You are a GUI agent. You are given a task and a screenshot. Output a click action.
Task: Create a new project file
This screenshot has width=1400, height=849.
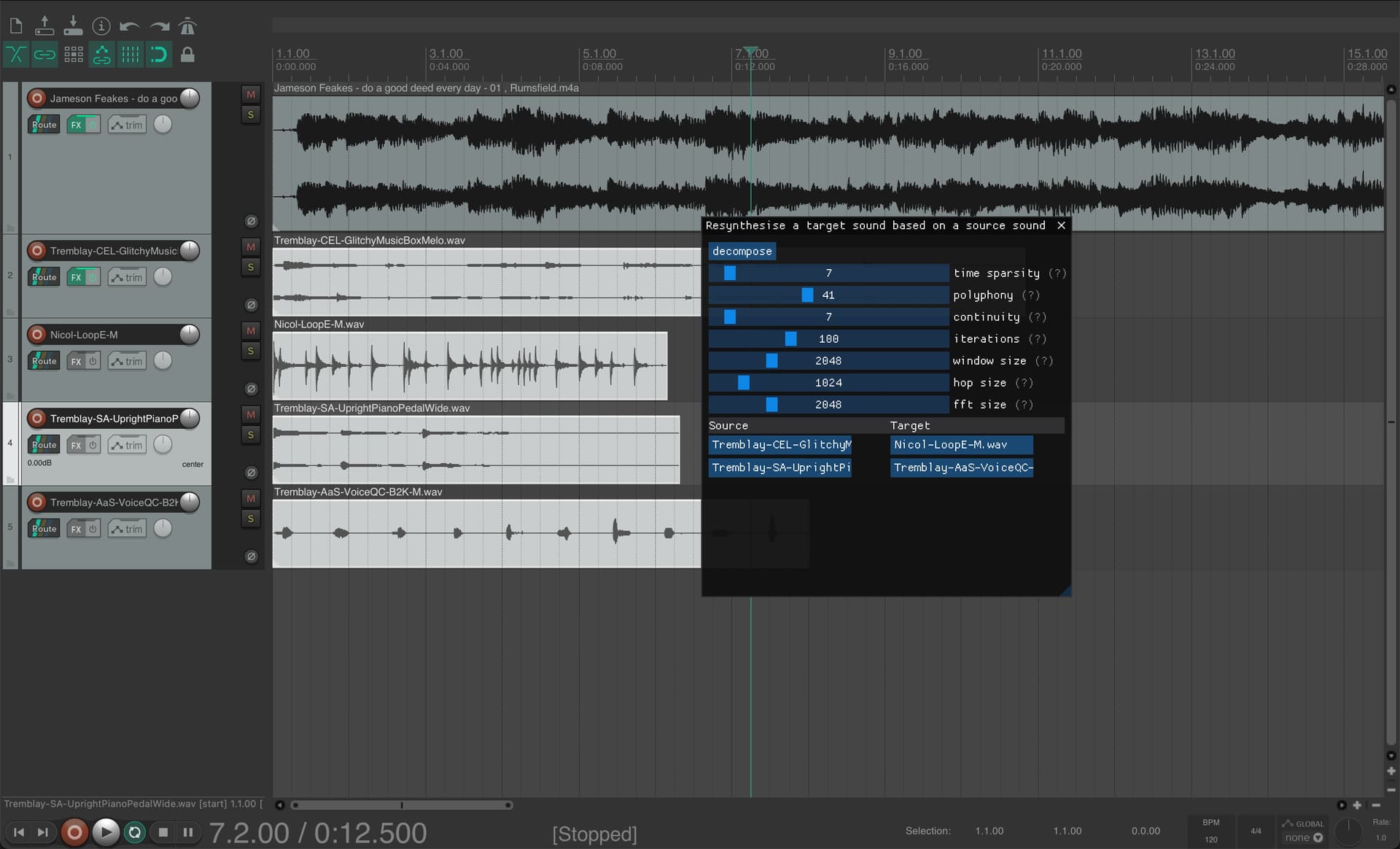click(x=16, y=27)
